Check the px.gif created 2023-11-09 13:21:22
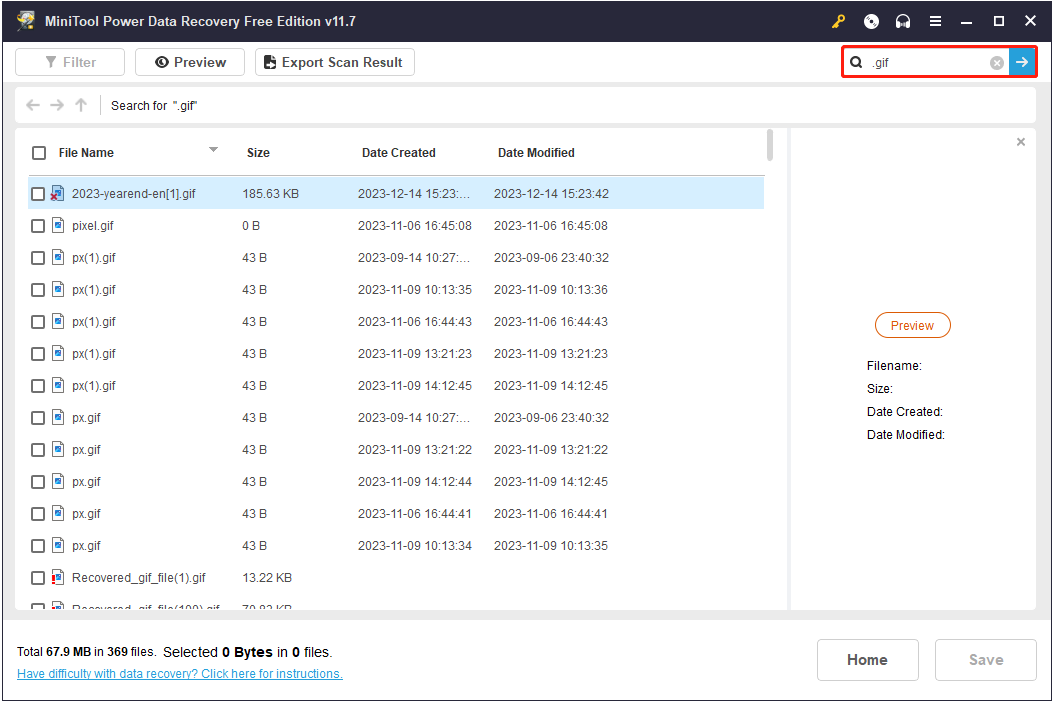 click(38, 450)
